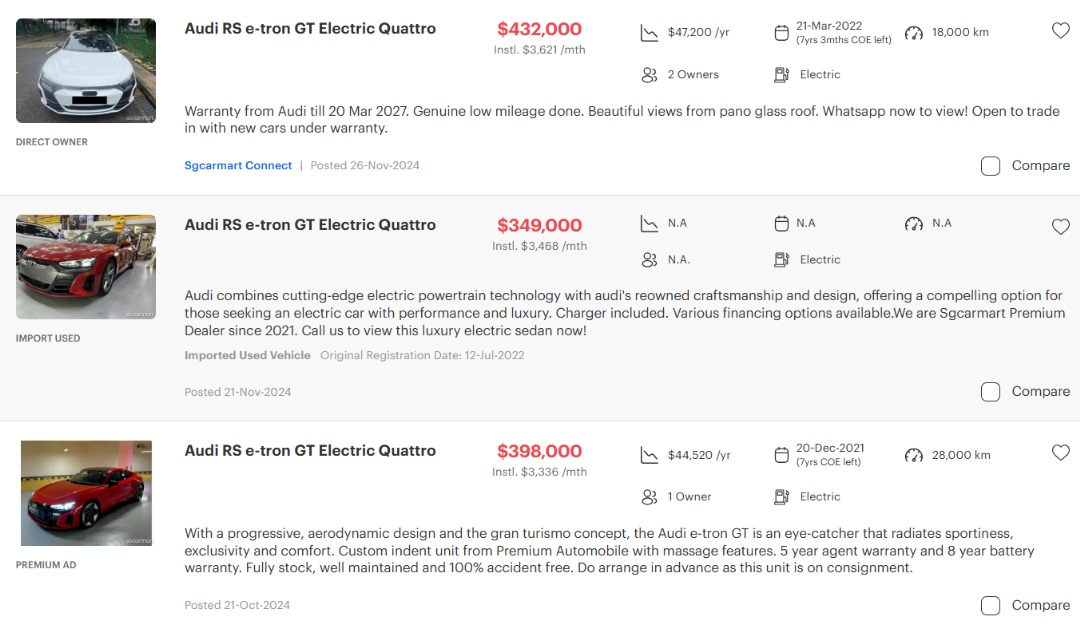This screenshot has width=1080, height=624.
Task: Click heart icon on $349,000 listing
Action: pyautogui.click(x=1061, y=227)
